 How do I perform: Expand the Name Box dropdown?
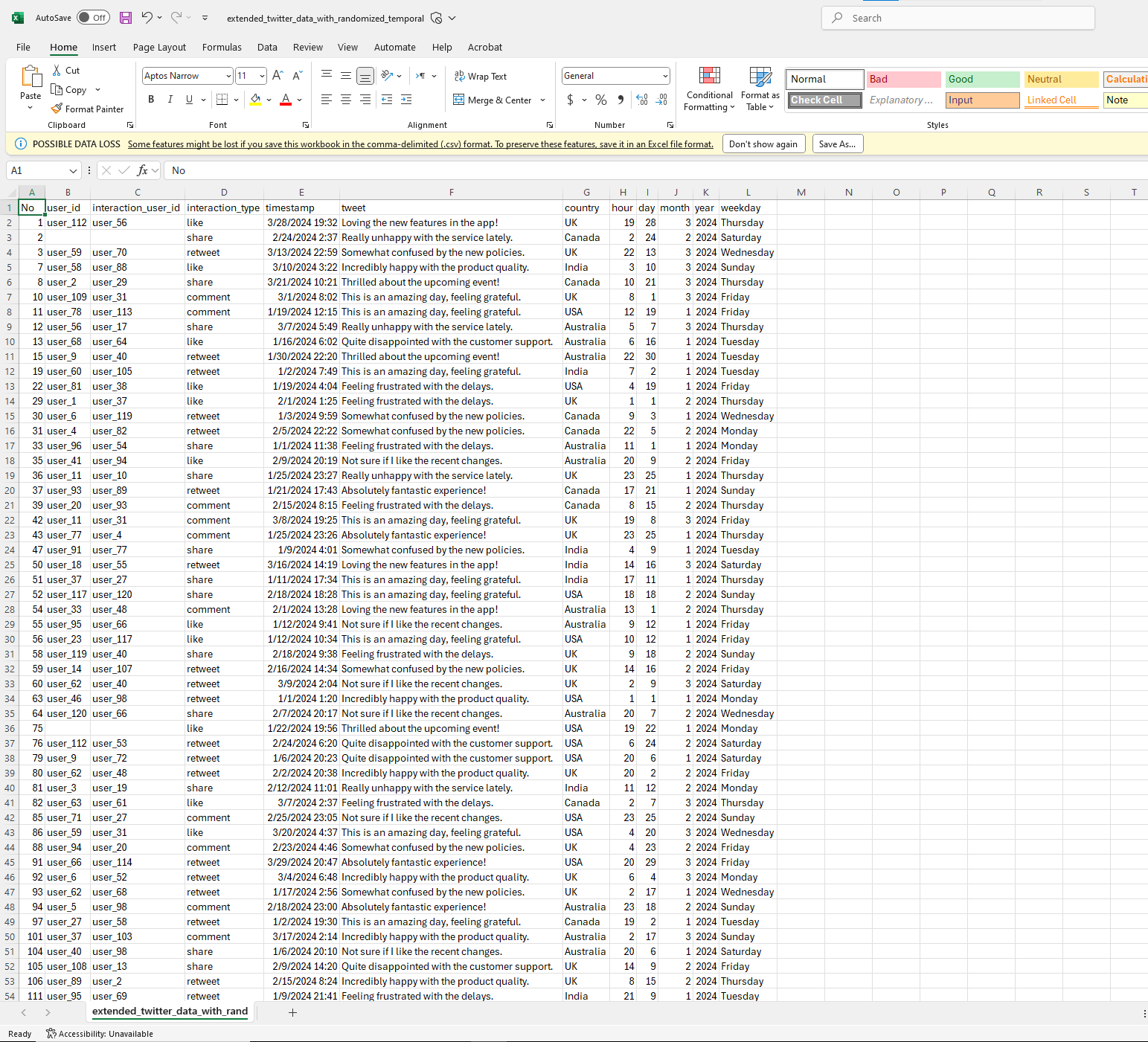tap(73, 171)
